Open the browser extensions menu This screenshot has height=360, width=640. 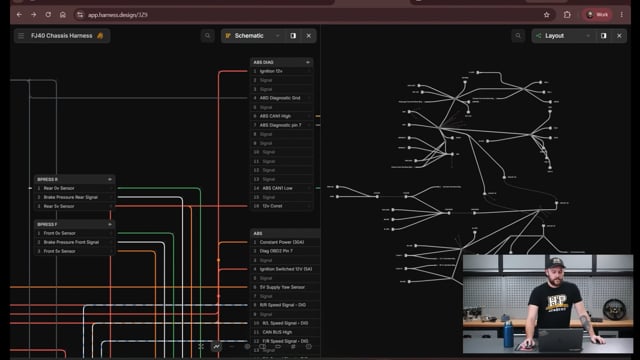pyautogui.click(x=567, y=15)
